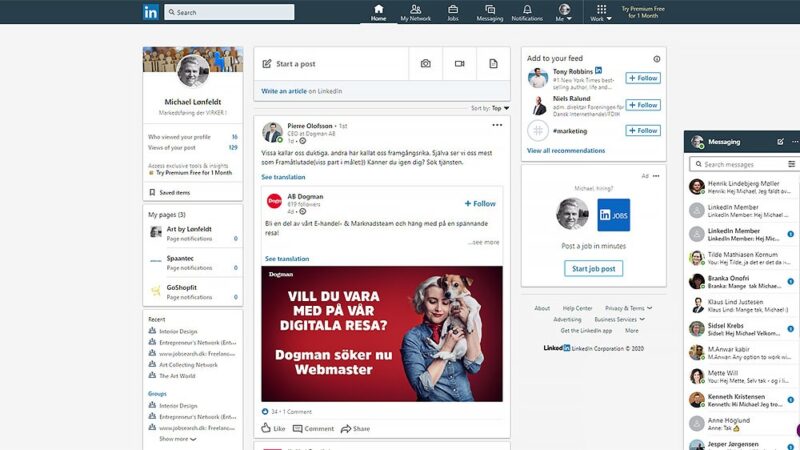Viewport: 800px width, 450px height.
Task: Click See translation under Pierre's text
Action: pos(283,177)
